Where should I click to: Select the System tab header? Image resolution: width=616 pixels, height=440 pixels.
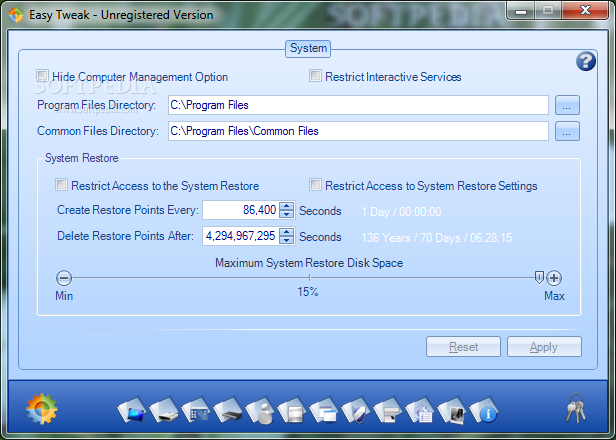click(x=308, y=49)
